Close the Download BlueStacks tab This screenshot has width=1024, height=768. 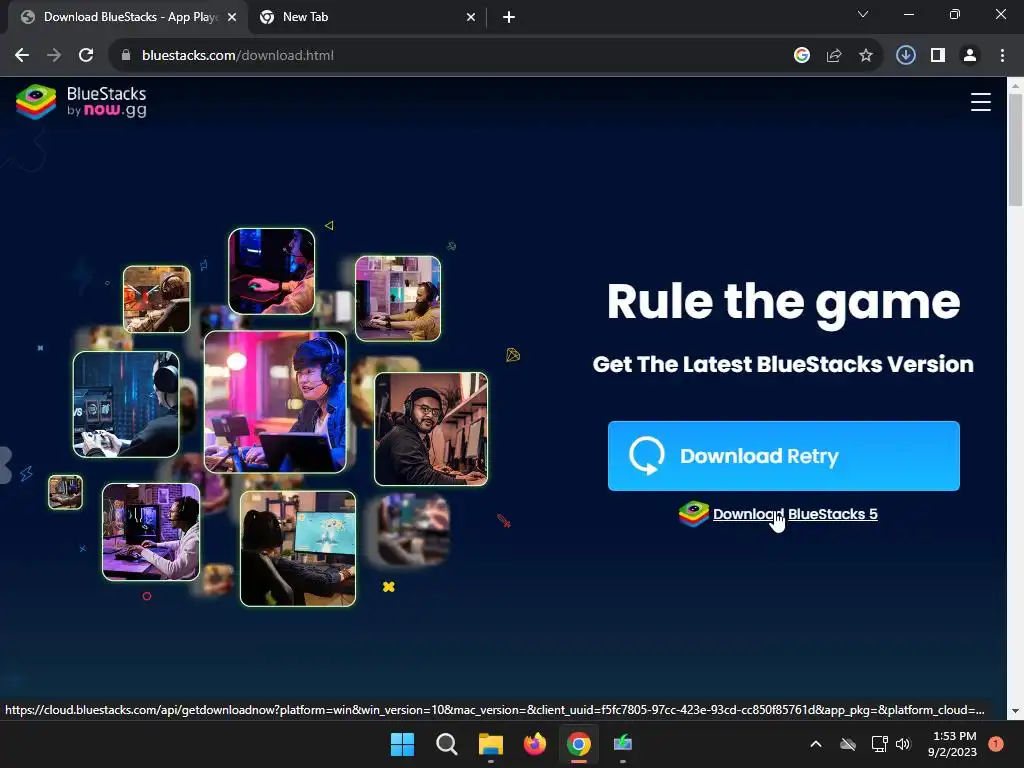(232, 17)
